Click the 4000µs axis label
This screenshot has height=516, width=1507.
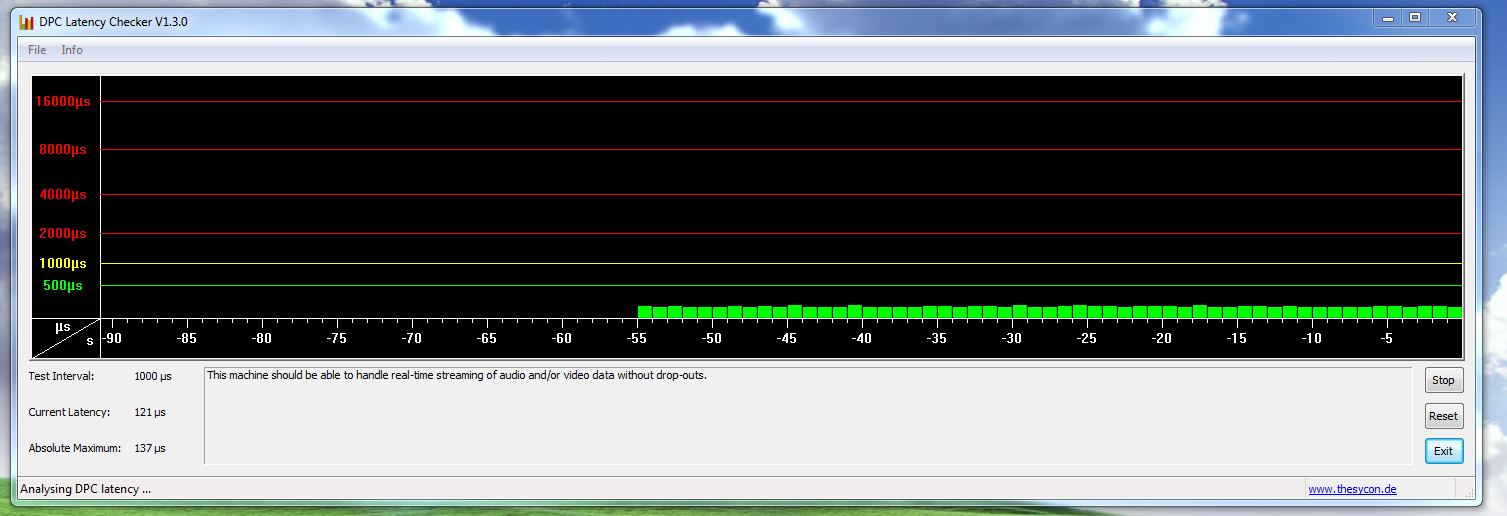coord(63,195)
